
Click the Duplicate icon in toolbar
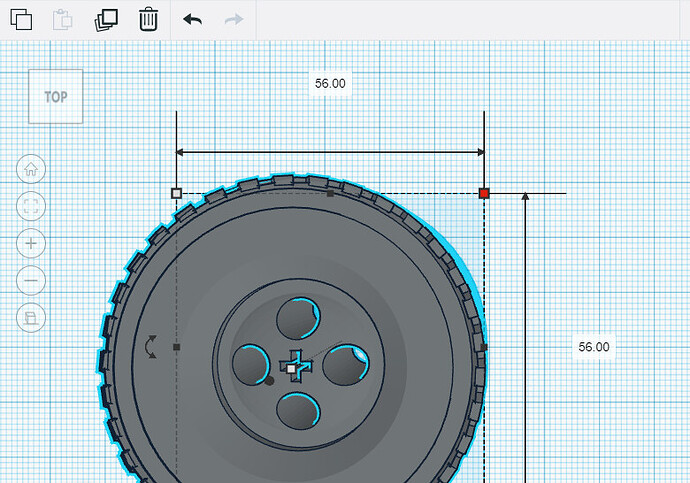click(x=106, y=20)
